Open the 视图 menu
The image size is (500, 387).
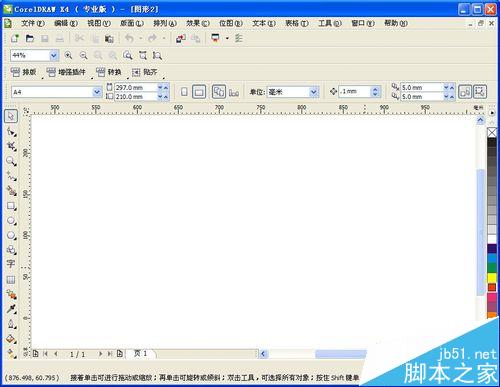(x=99, y=23)
